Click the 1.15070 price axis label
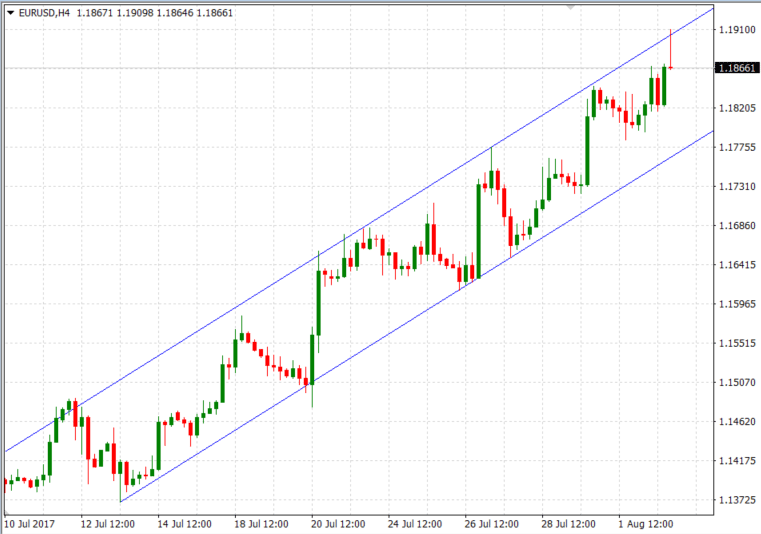Screen dimensions: 761x534 (x=737, y=383)
